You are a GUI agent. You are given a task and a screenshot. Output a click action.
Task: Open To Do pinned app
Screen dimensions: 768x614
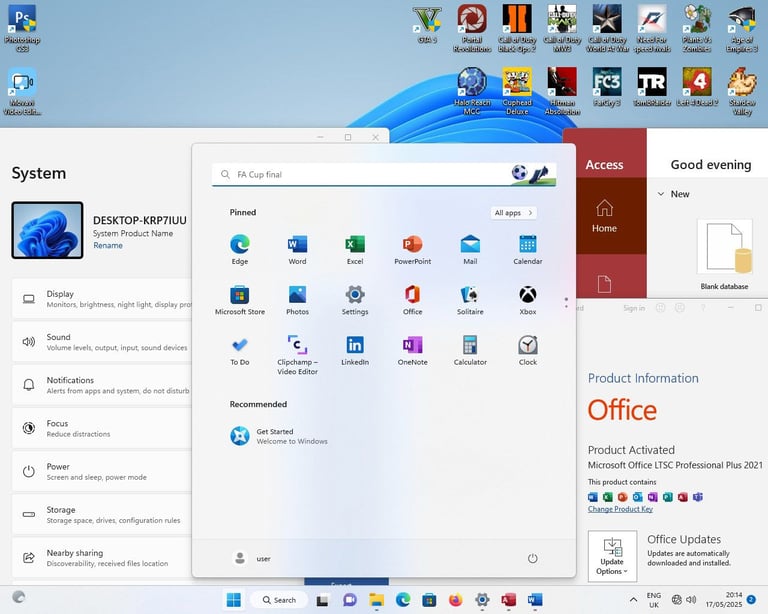(240, 351)
